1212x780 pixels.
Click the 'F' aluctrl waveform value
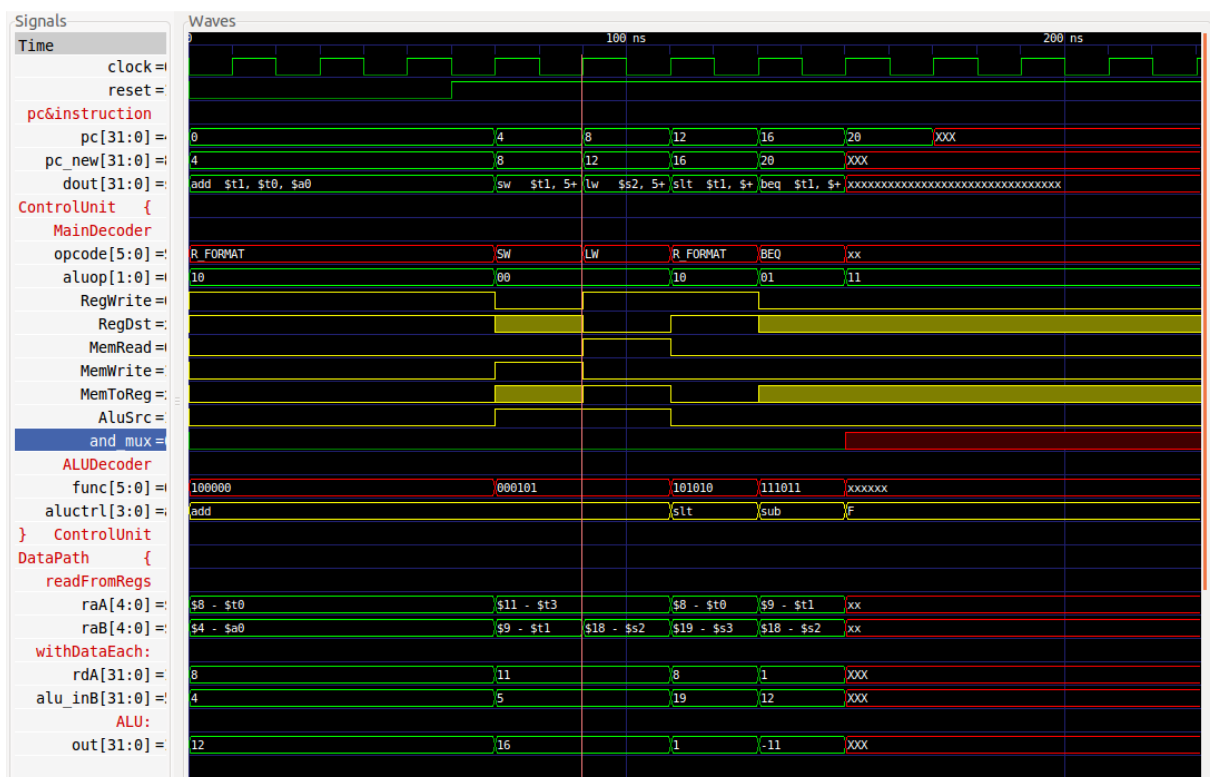coord(851,511)
